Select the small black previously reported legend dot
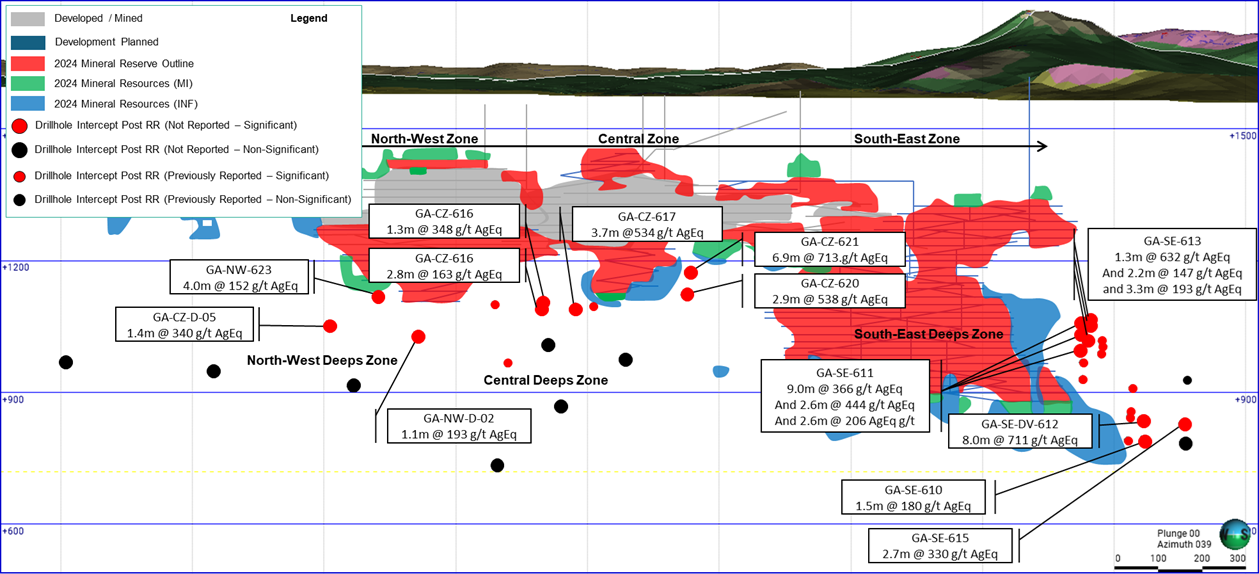This screenshot has width=1259, height=574. pos(19,199)
